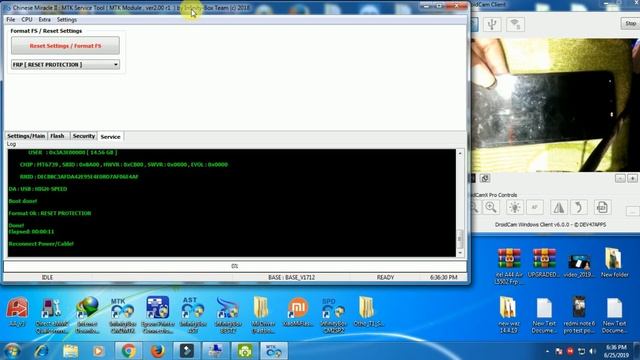Open Internet Download Manager desktop shortcut

(87, 316)
